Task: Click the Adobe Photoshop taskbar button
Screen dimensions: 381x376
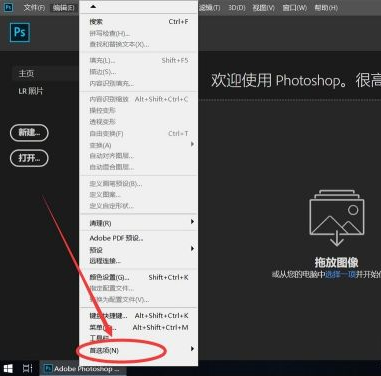Action: click(82, 369)
